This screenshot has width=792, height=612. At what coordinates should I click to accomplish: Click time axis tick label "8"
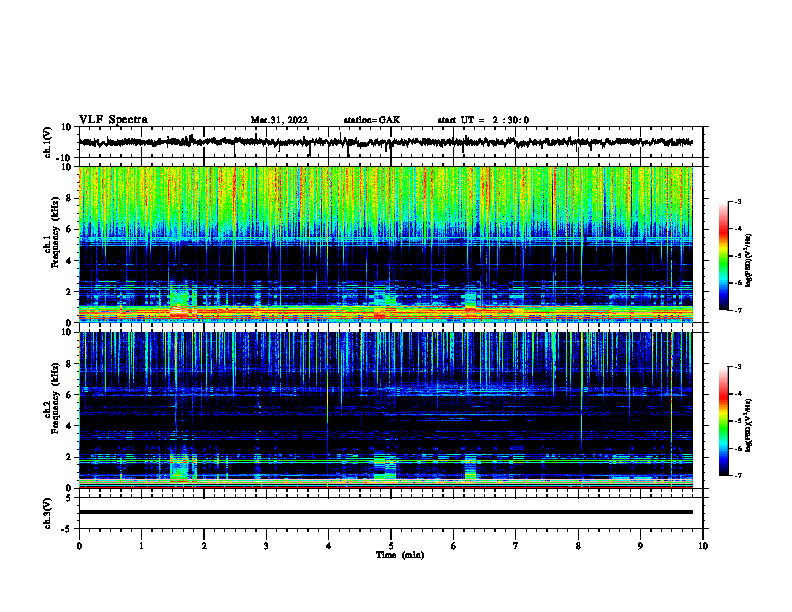(x=578, y=546)
